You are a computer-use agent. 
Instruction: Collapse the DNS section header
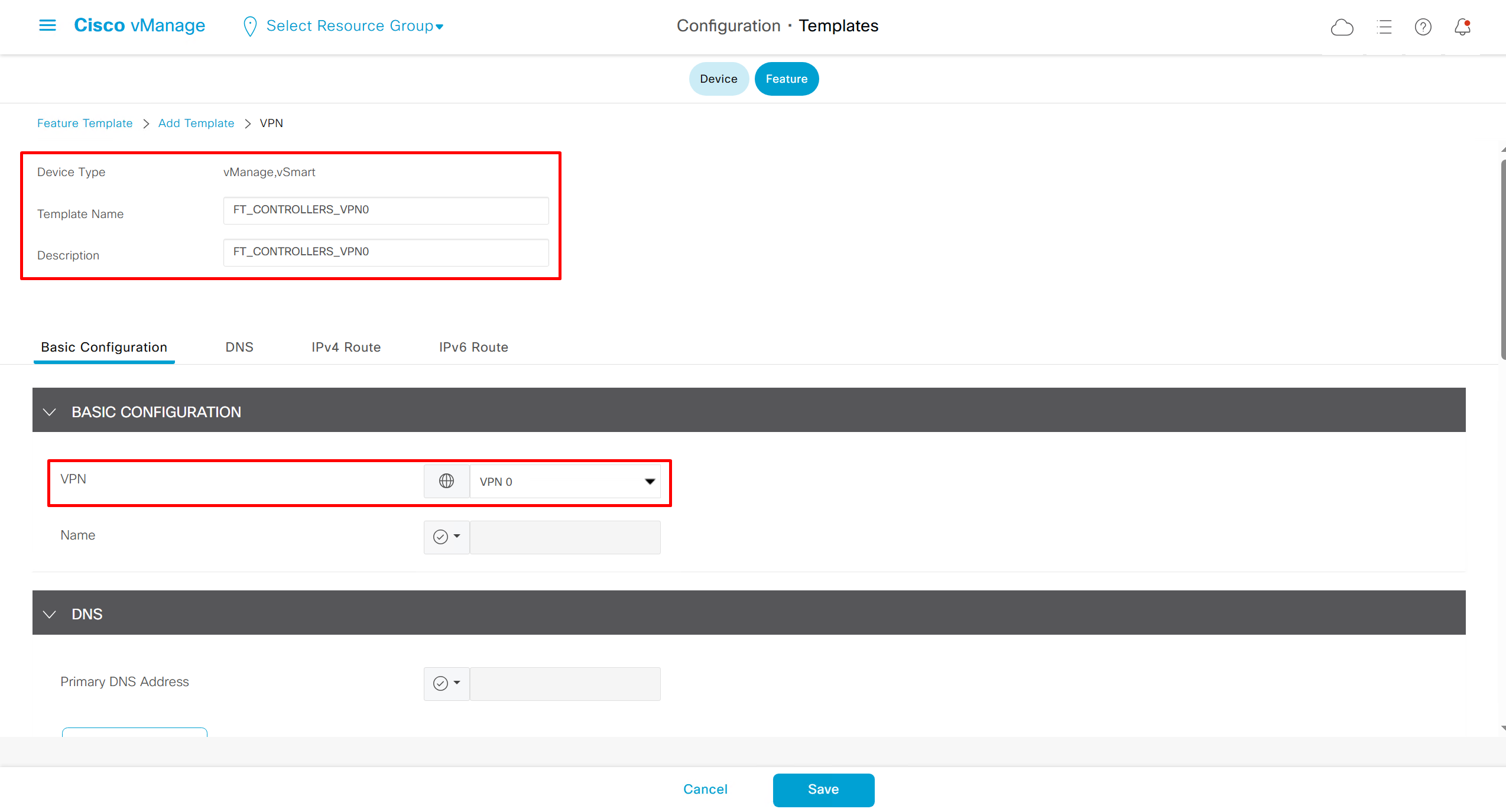50,614
